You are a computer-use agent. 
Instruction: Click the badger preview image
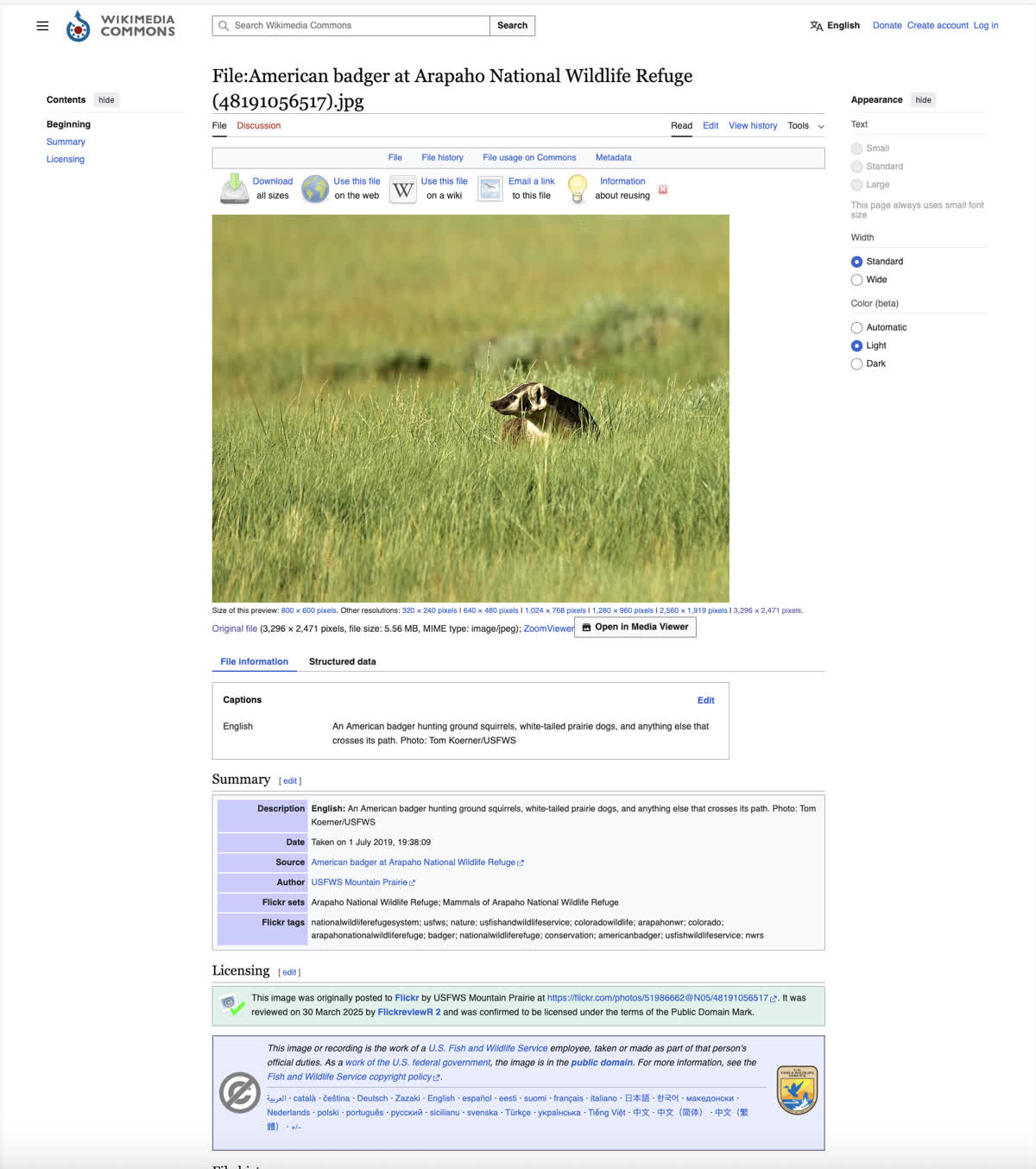[471, 408]
